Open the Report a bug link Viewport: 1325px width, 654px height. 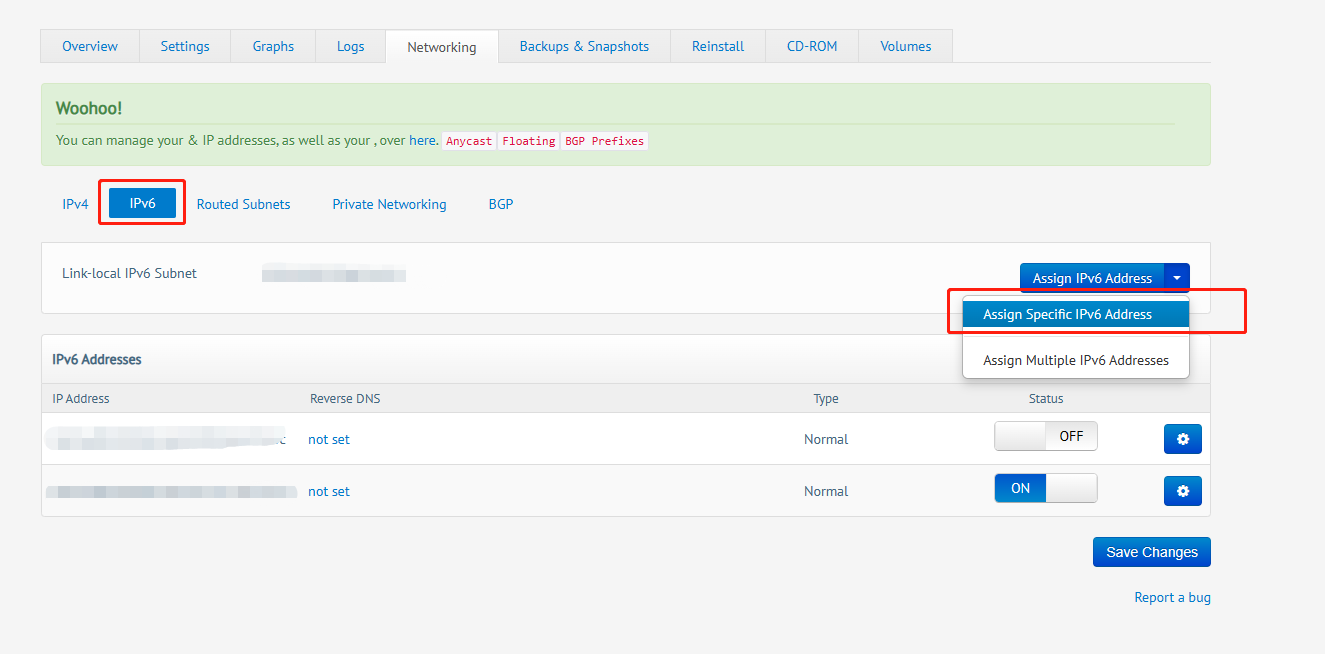(1172, 597)
